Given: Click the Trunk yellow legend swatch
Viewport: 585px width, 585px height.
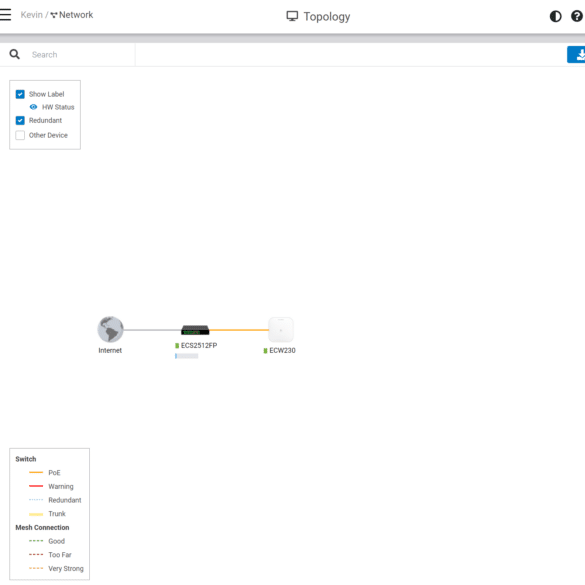Looking at the screenshot, I should [x=36, y=514].
